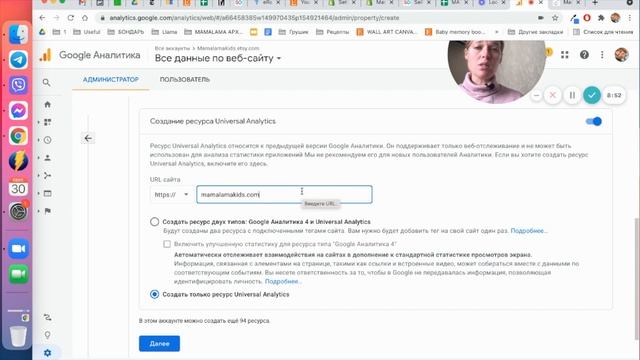Open the account profile avatar
Viewport: 640px width, 360px height.
(621, 55)
